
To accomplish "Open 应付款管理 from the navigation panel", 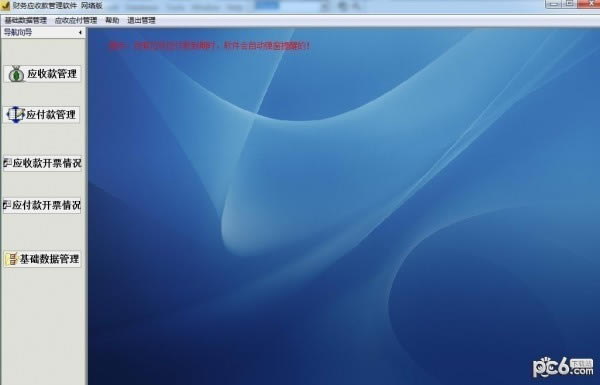I will (x=42, y=114).
